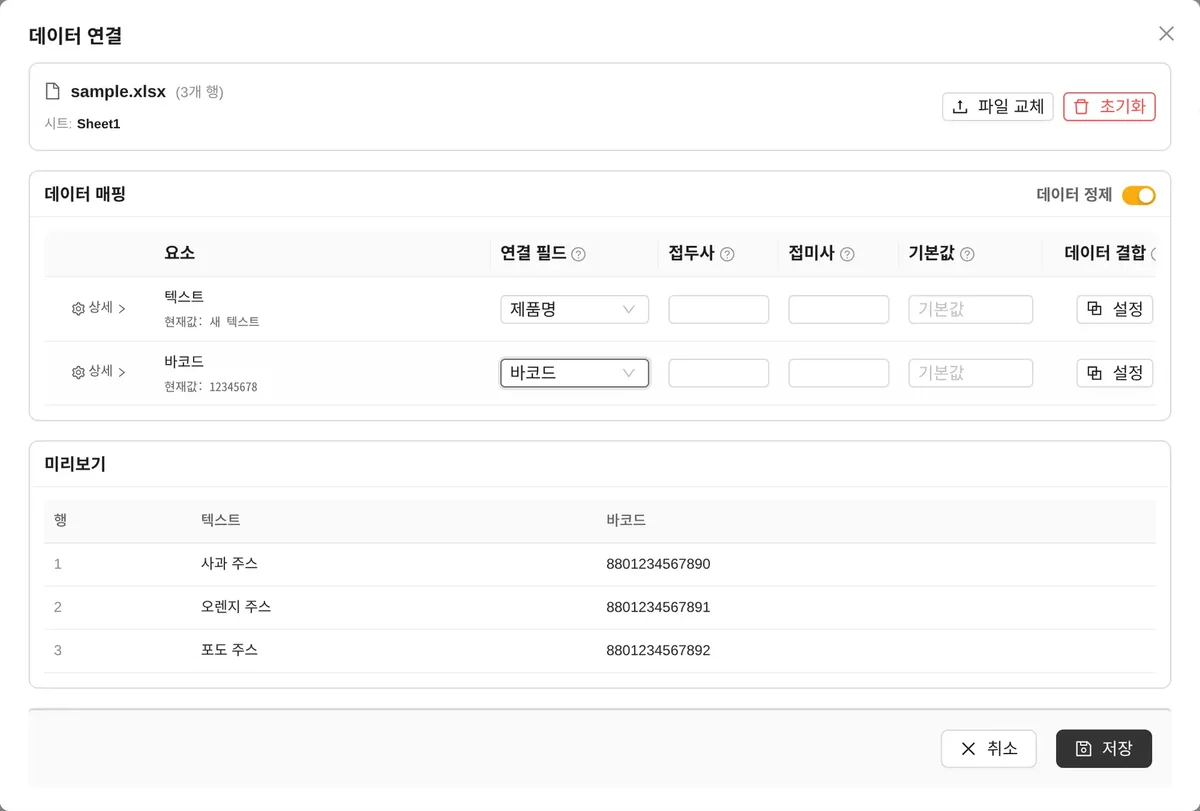Click the 행 column header in preview

click(x=61, y=521)
